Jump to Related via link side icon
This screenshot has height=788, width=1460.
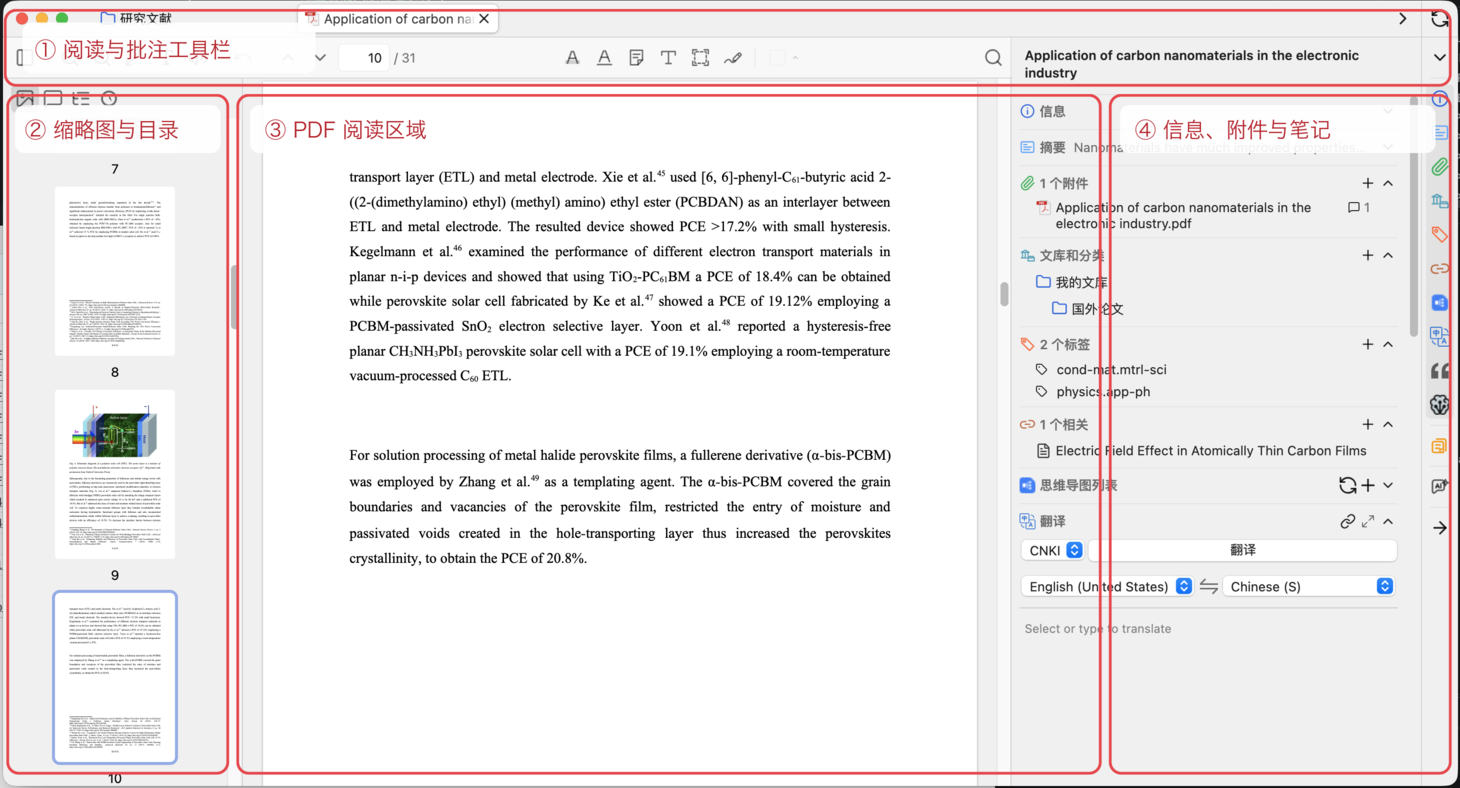coord(1440,269)
